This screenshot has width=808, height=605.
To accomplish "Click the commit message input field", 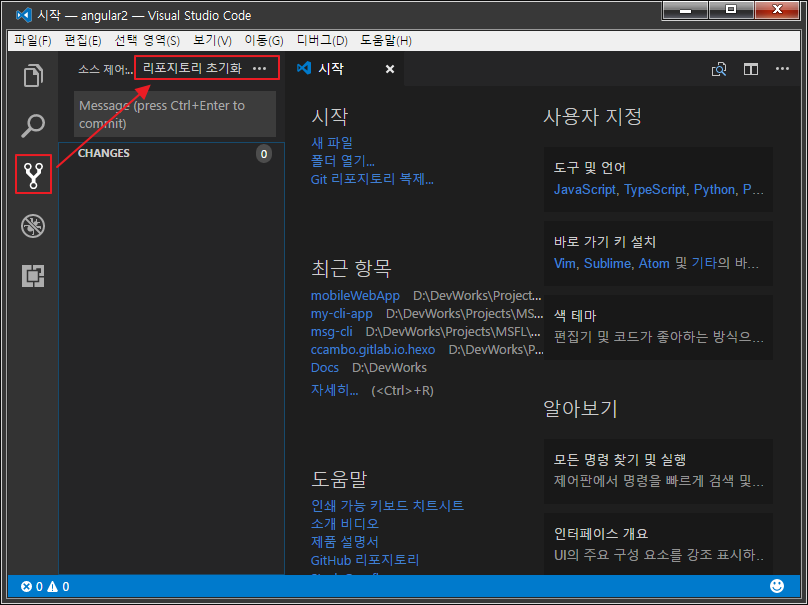I will point(175,114).
